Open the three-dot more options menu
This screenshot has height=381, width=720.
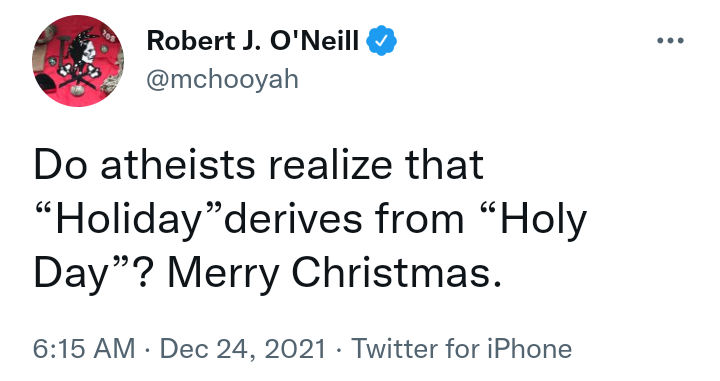(670, 41)
